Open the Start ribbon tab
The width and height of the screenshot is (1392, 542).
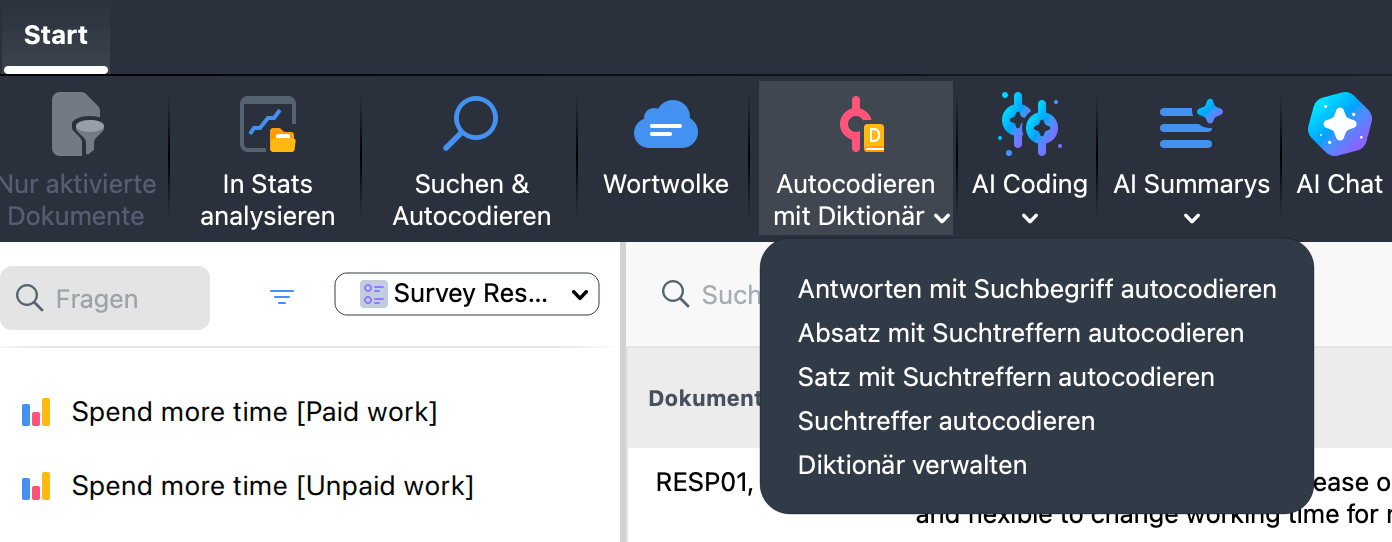[x=56, y=35]
